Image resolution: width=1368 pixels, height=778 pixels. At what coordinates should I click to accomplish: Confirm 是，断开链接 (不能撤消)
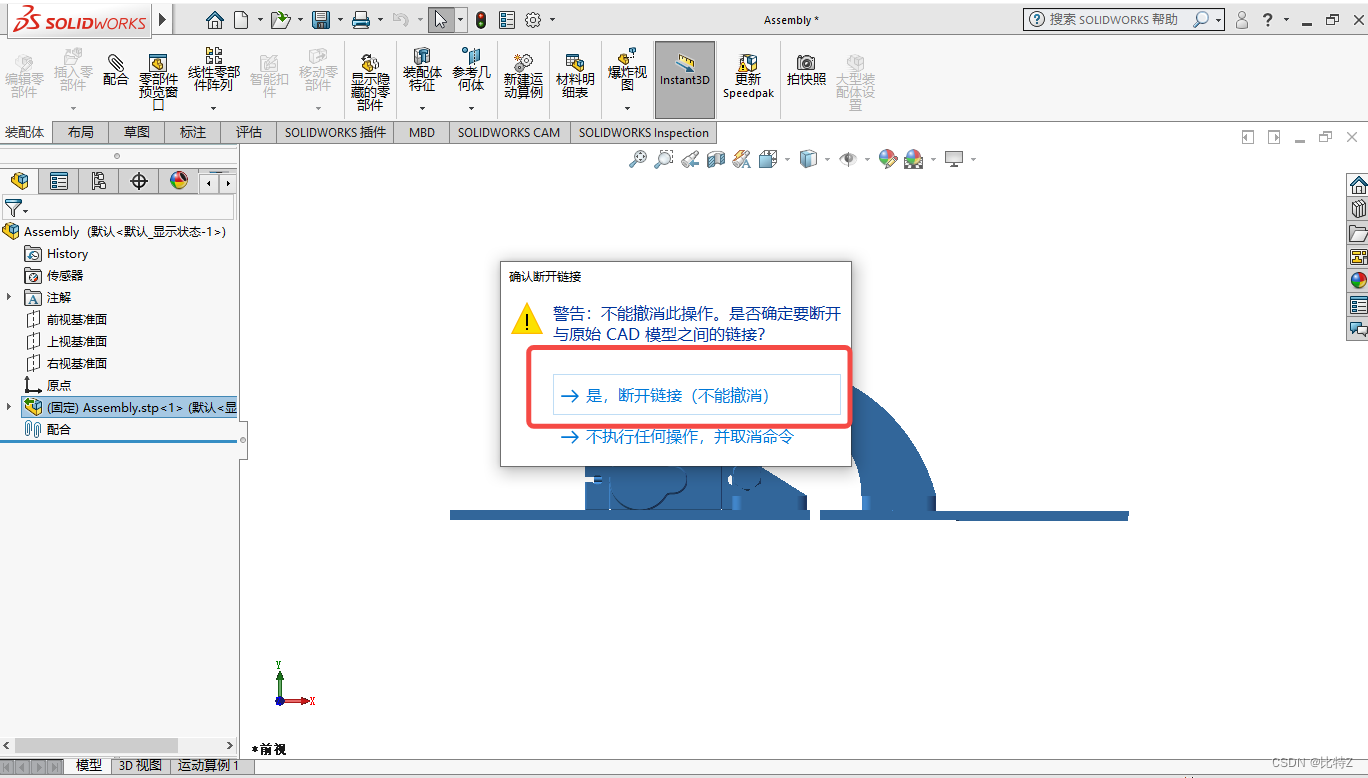697,395
